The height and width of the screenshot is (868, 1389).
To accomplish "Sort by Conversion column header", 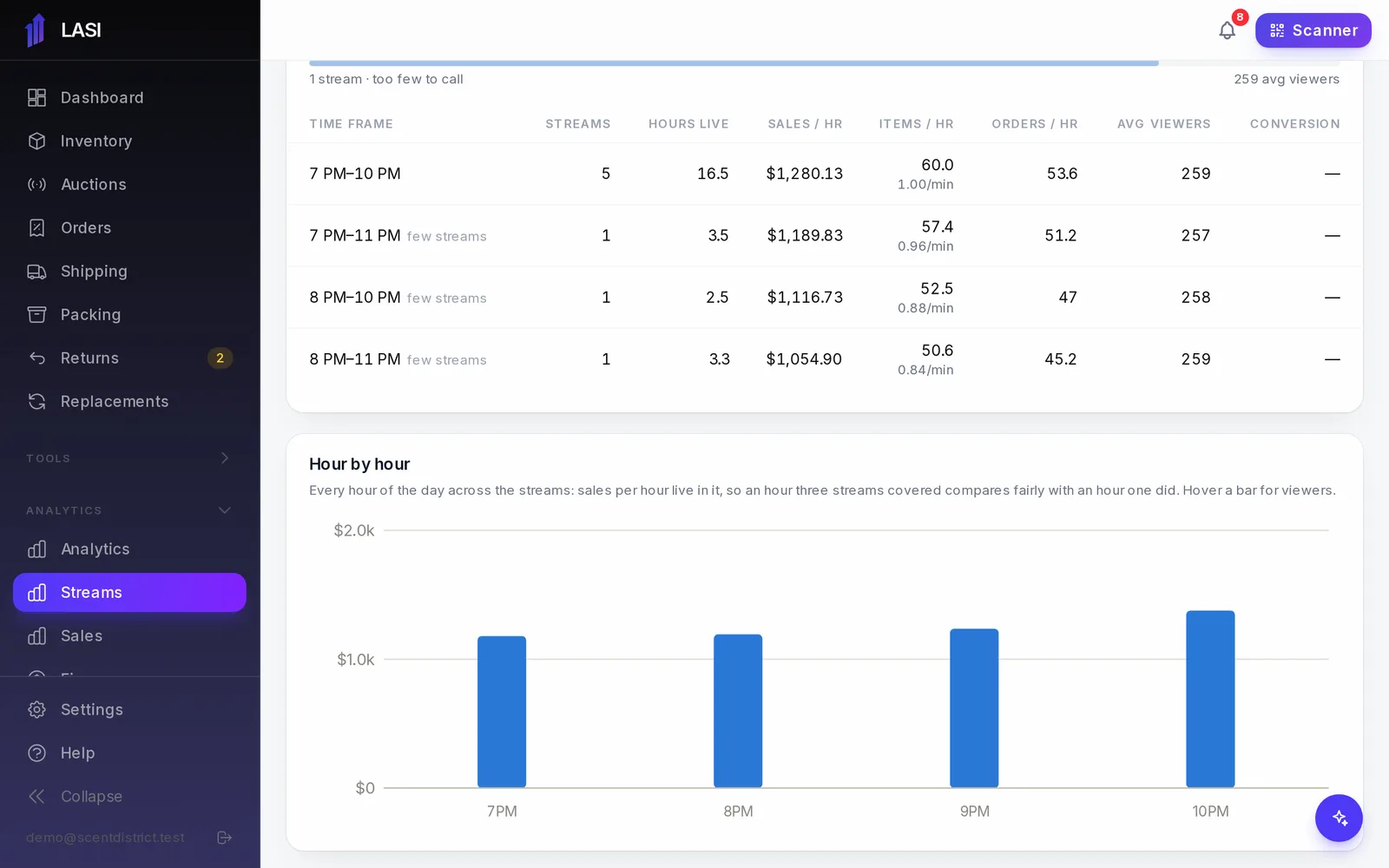I will 1294,124.
